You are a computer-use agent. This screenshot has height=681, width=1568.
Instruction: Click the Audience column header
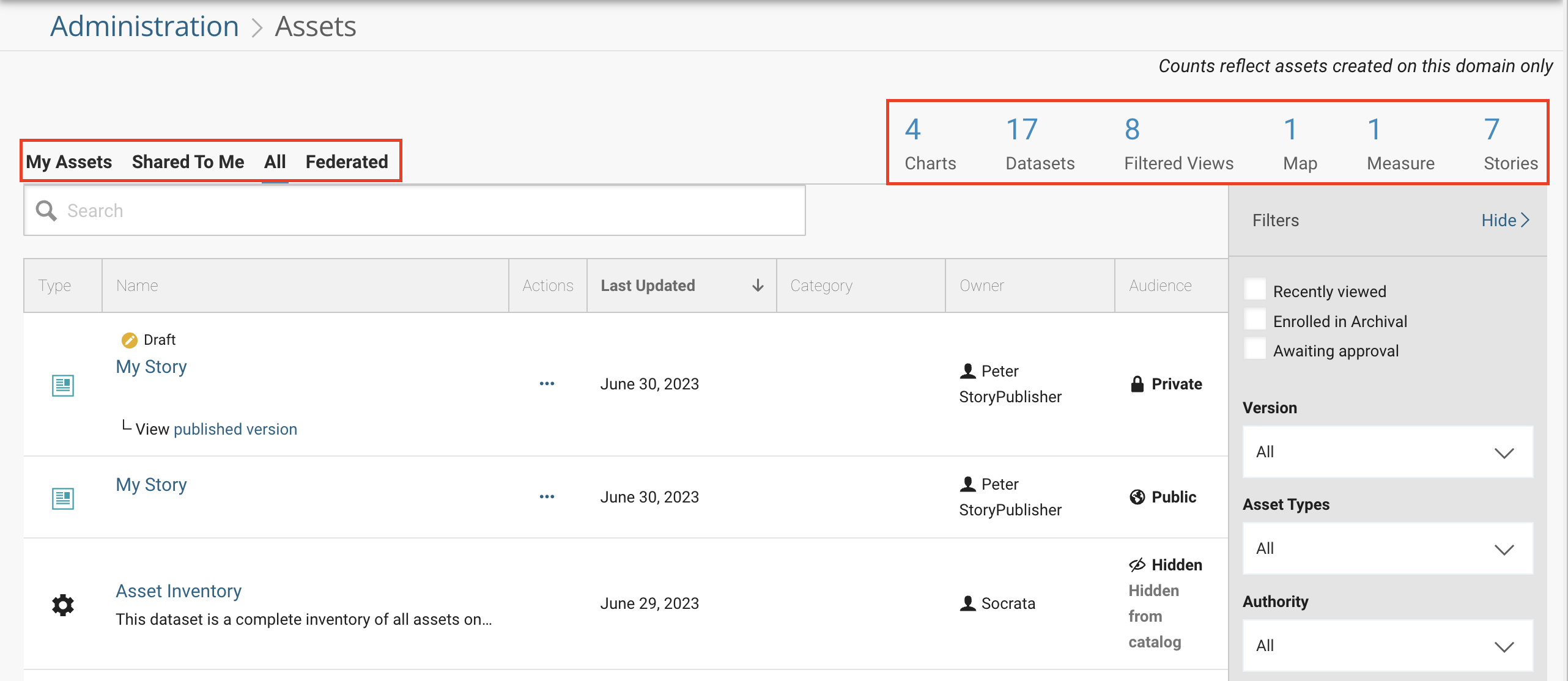point(1172,285)
